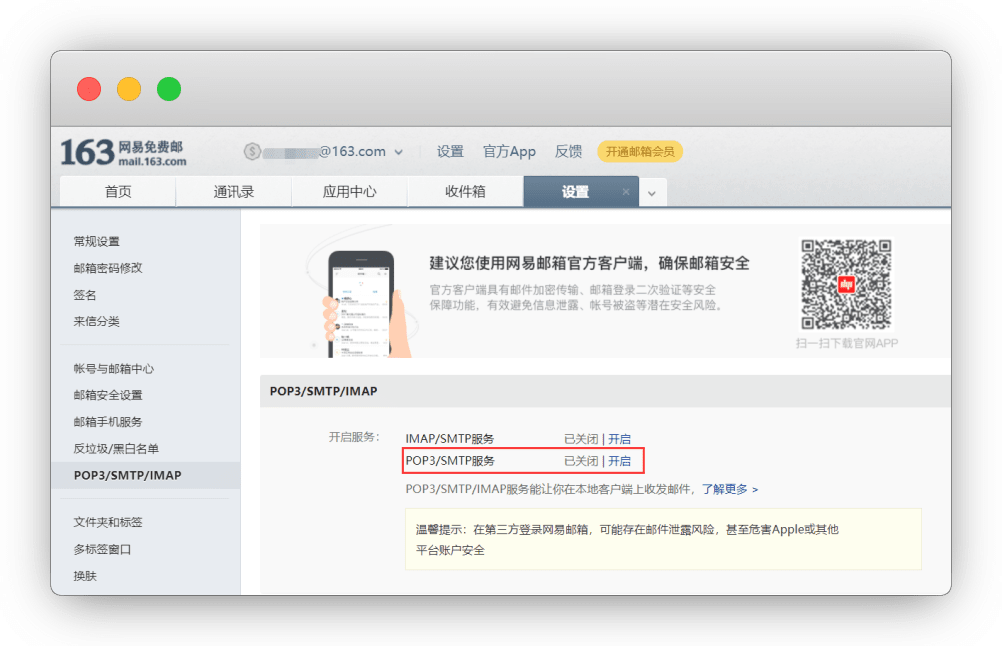Click the yellow macOS minimize button
1002x646 pixels.
pyautogui.click(x=129, y=89)
